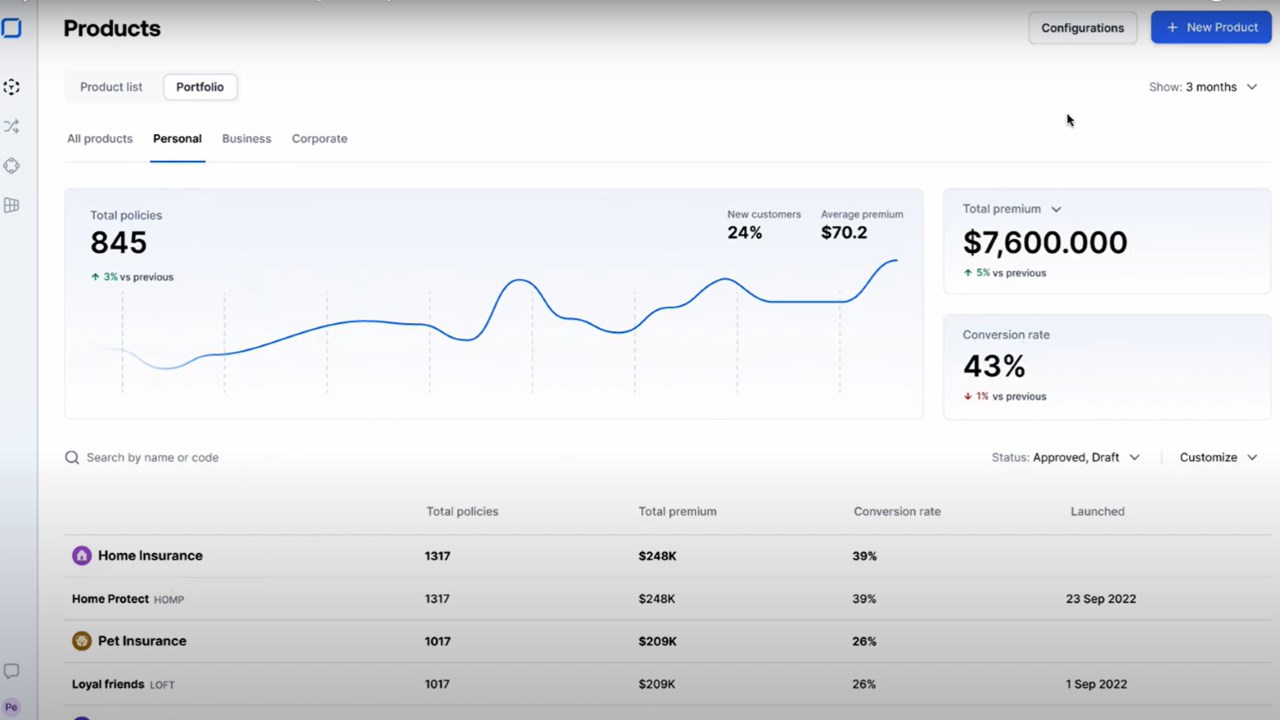The height and width of the screenshot is (720, 1280).
Task: Click the app logo in the sidebar
Action: pyautogui.click(x=11, y=28)
